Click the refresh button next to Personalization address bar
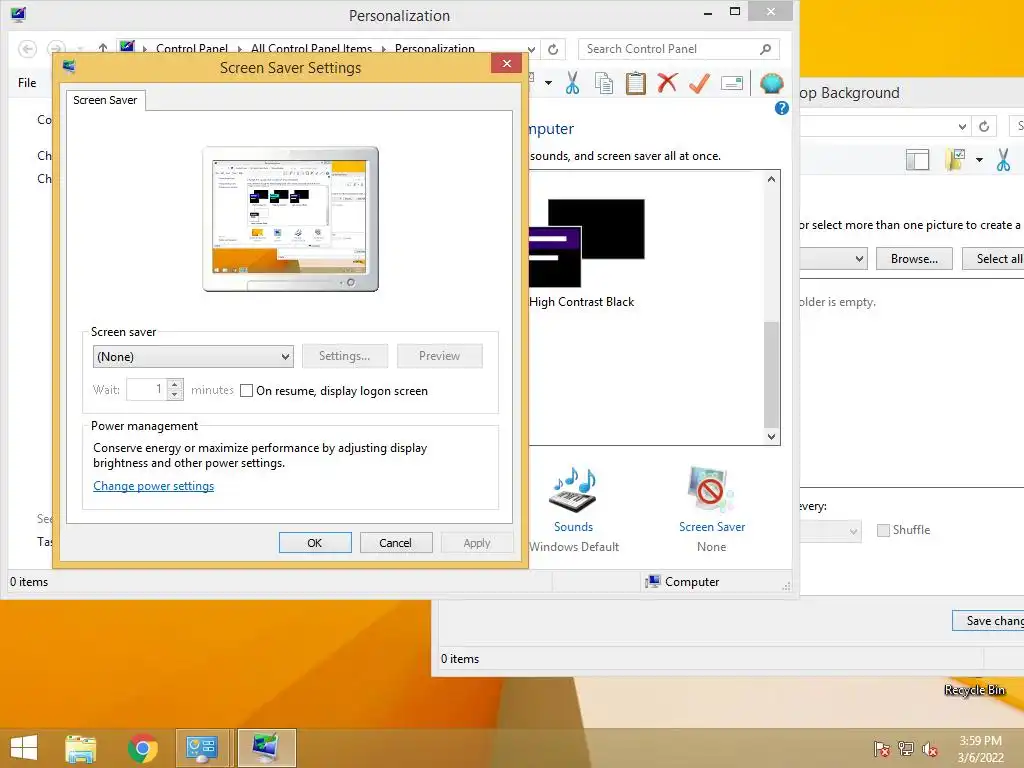1024x768 pixels. coord(553,49)
